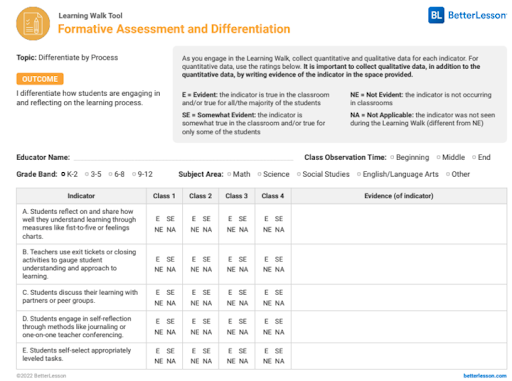Circle E for indicator A, Class 1

coord(158,219)
